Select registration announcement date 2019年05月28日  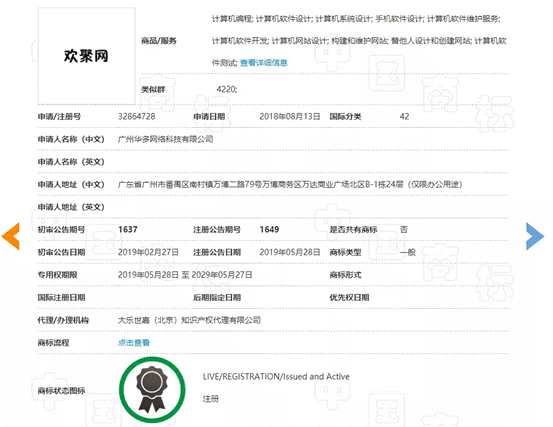(290, 252)
